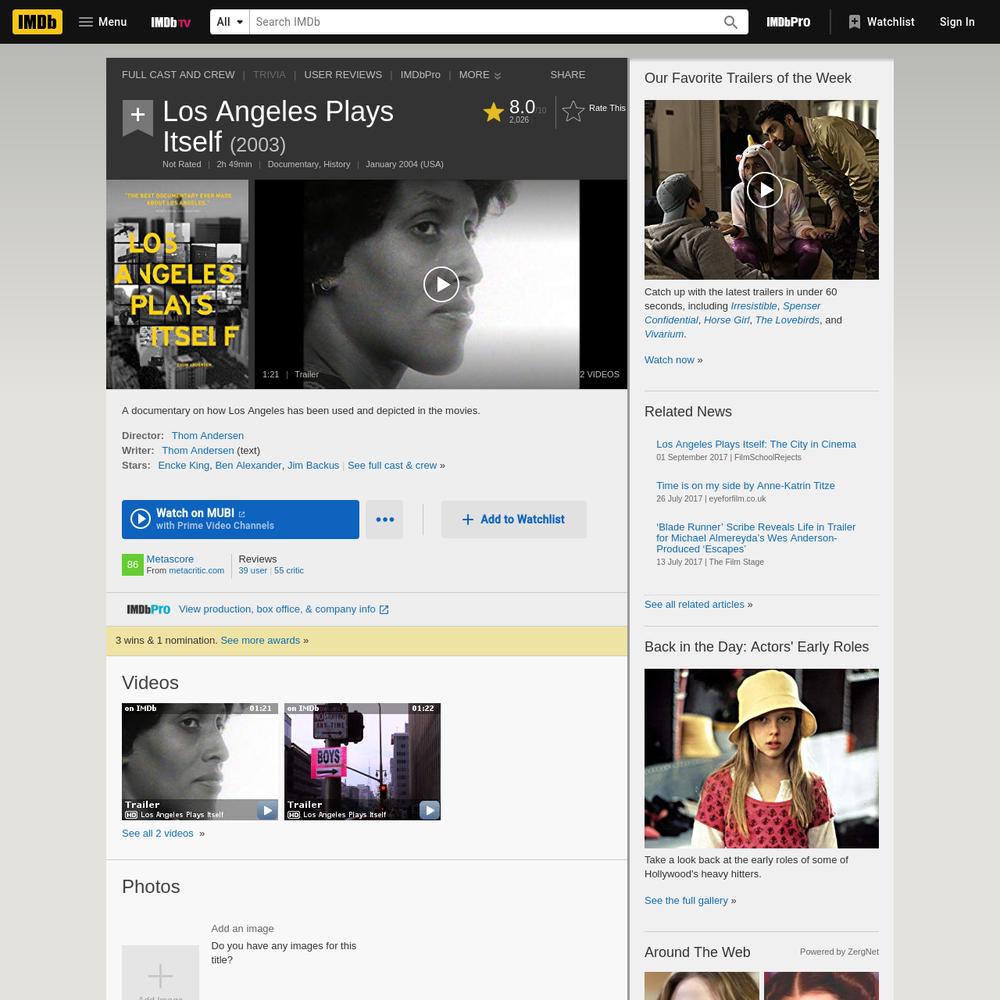Open Encke King link
This screenshot has width=1000, height=1000.
pos(184,466)
